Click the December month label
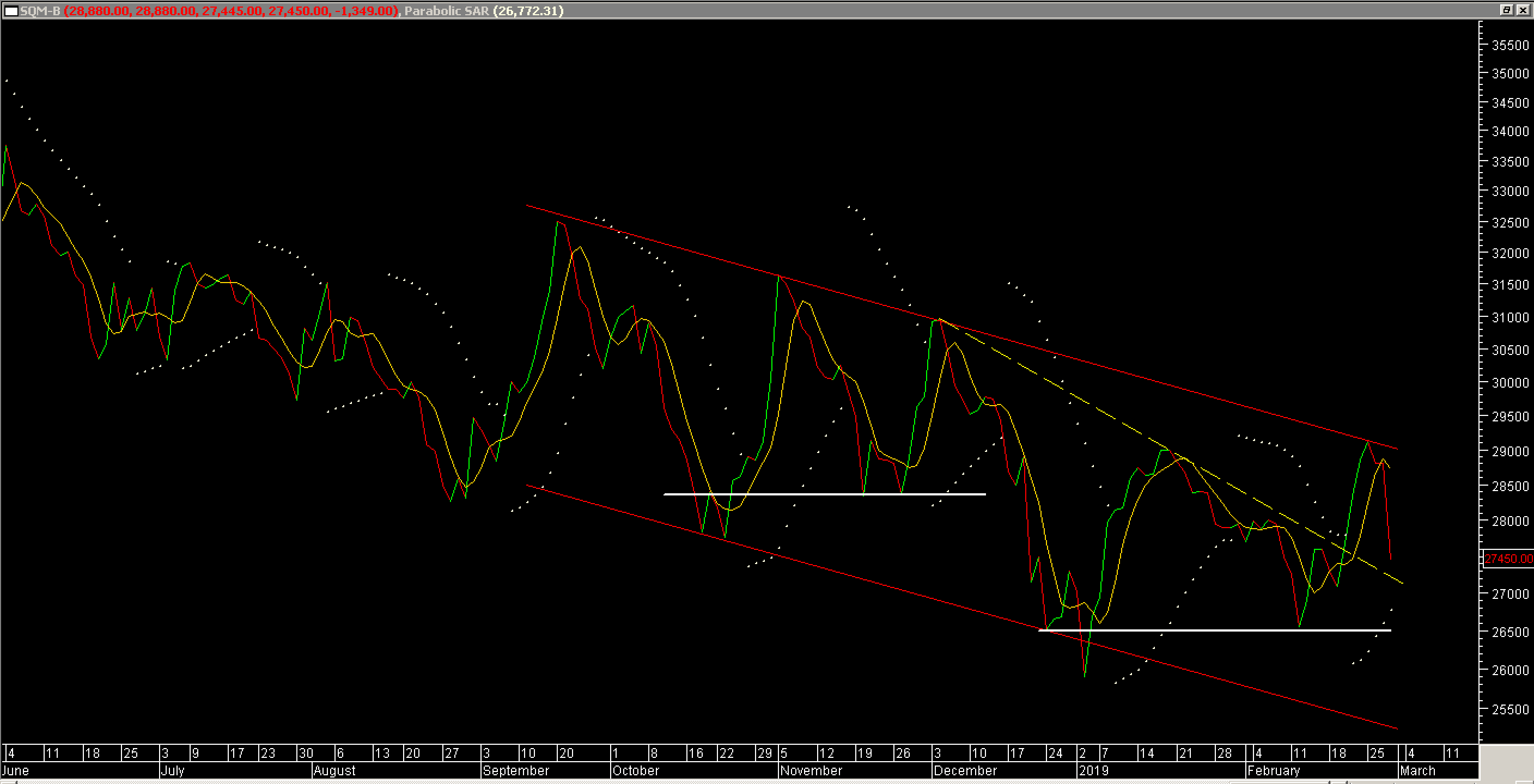1534x784 pixels. tap(965, 770)
